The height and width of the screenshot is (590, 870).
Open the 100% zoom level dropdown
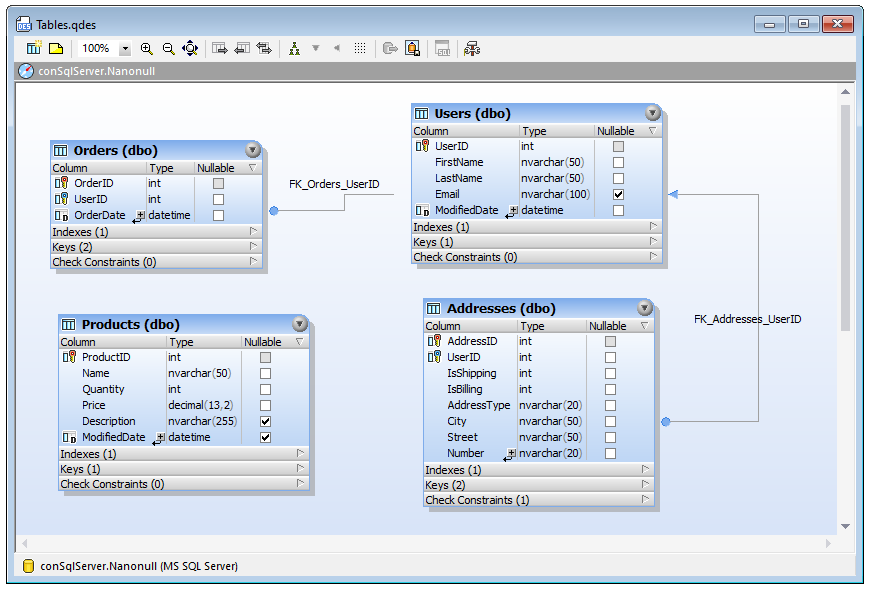pos(125,48)
